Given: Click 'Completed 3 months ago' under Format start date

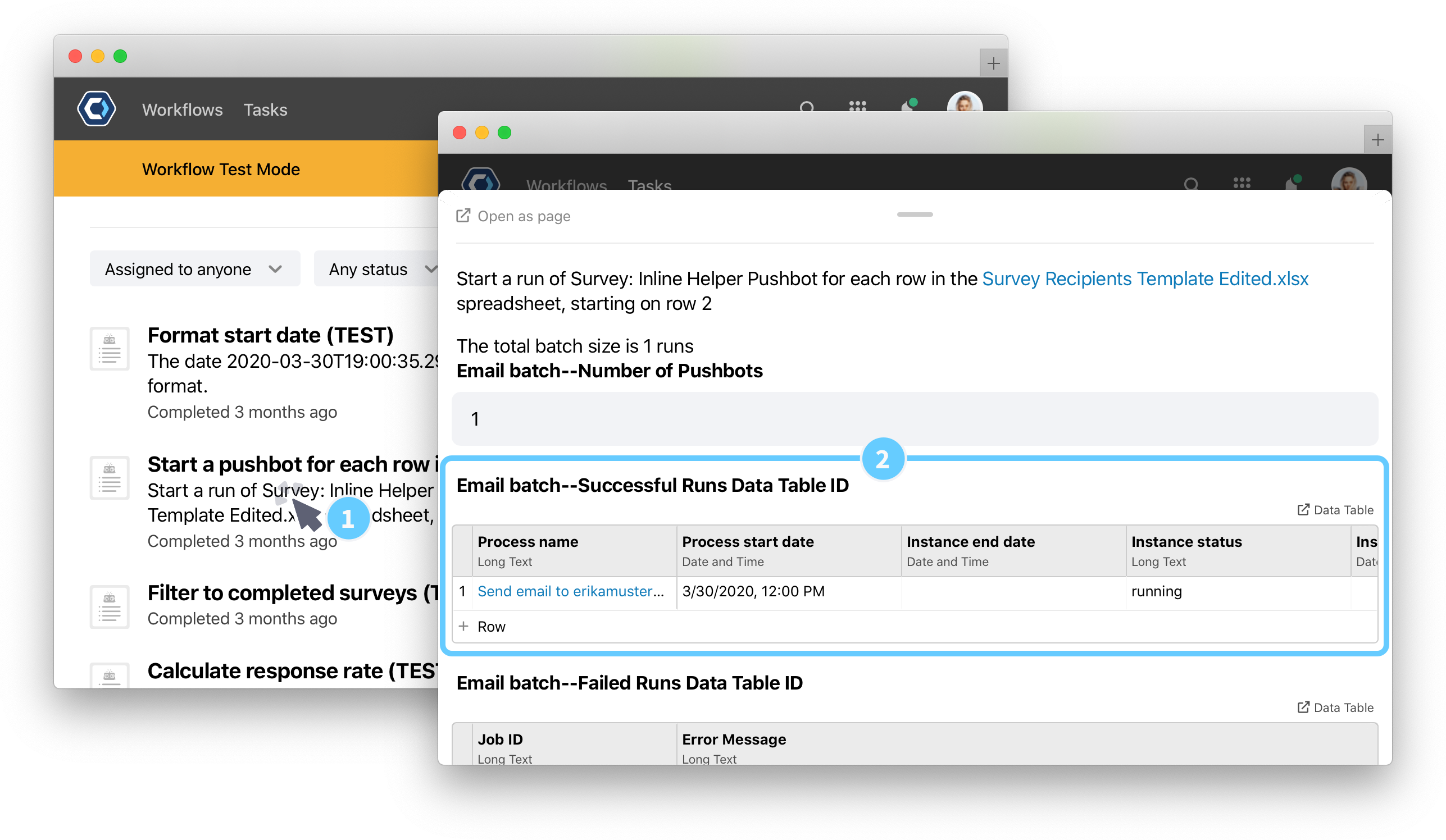Looking at the screenshot, I should click(x=242, y=412).
